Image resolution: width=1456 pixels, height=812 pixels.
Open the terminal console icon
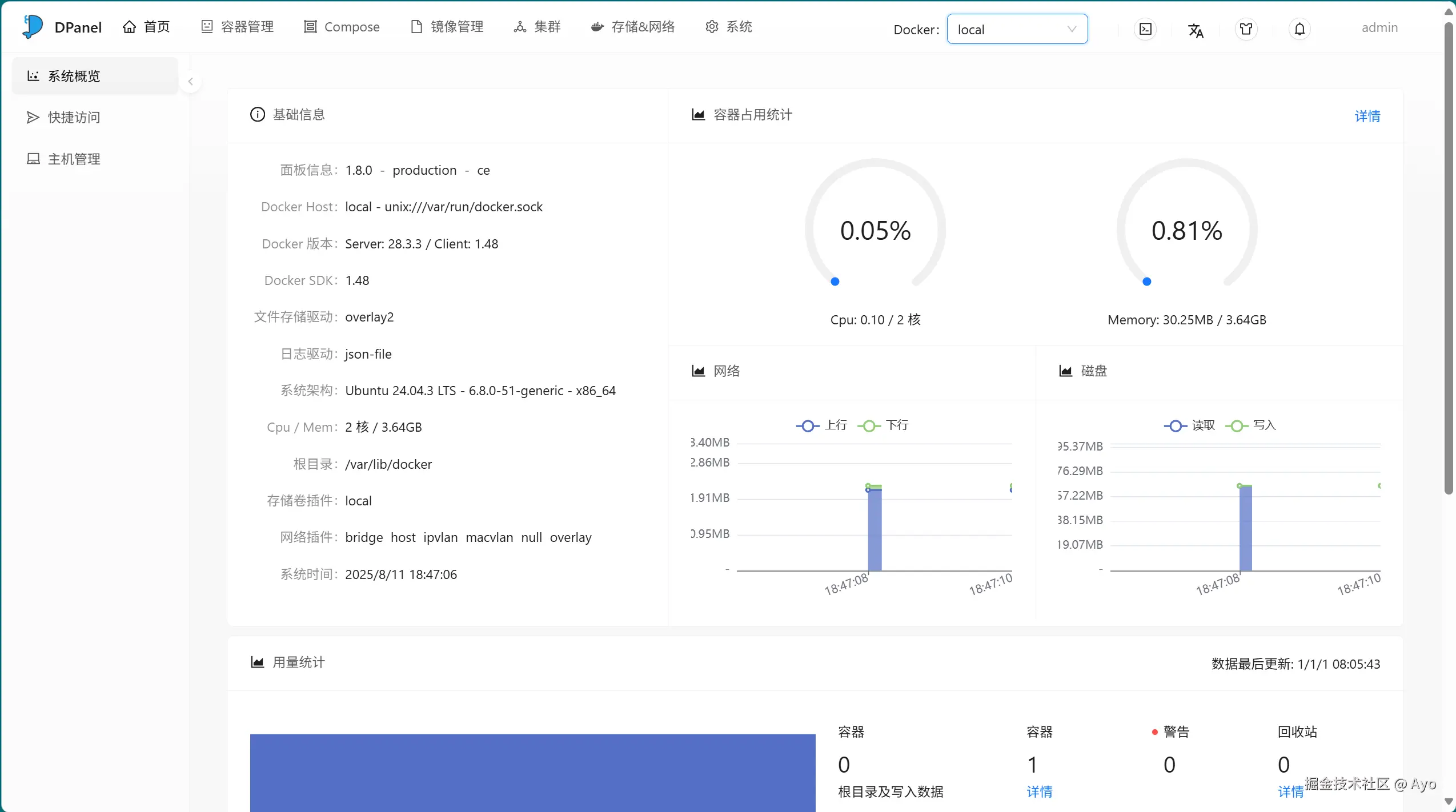tap(1145, 29)
